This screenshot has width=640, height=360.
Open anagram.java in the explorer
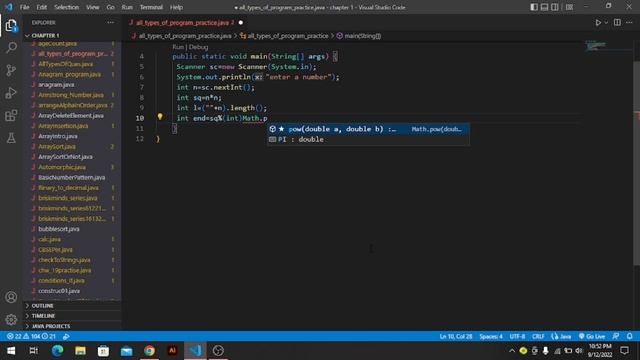pyautogui.click(x=56, y=84)
